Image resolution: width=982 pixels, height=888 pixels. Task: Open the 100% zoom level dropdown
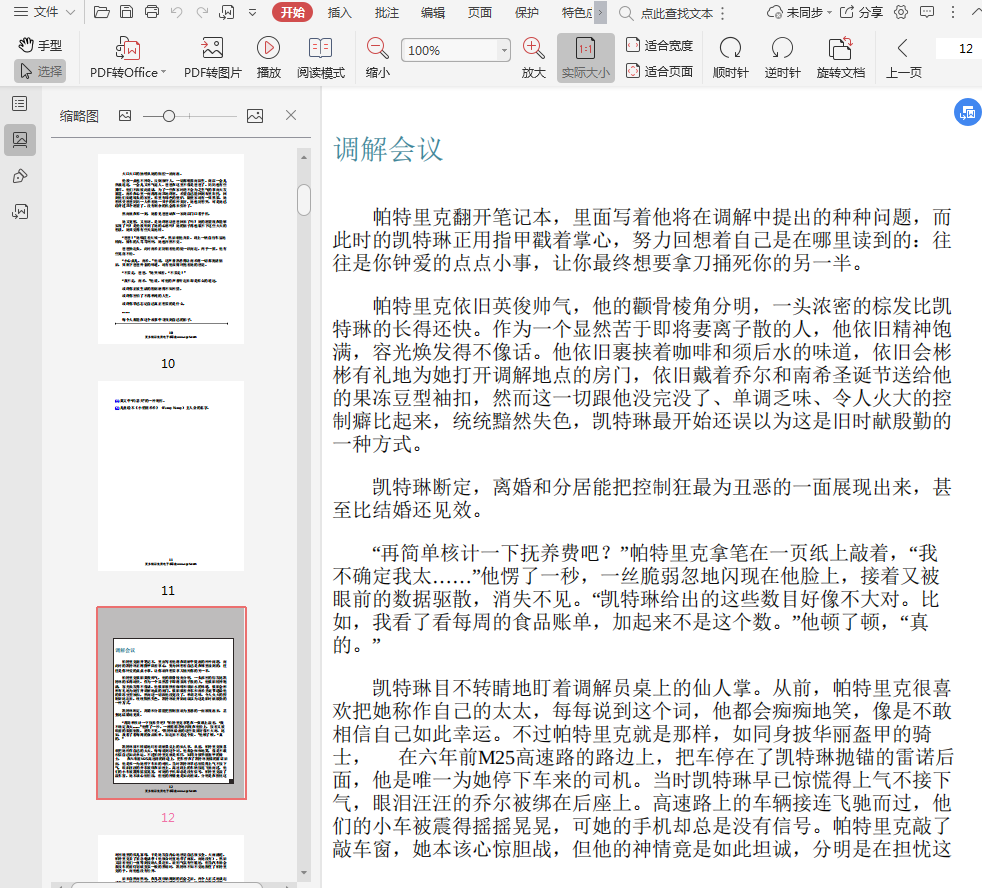(504, 50)
